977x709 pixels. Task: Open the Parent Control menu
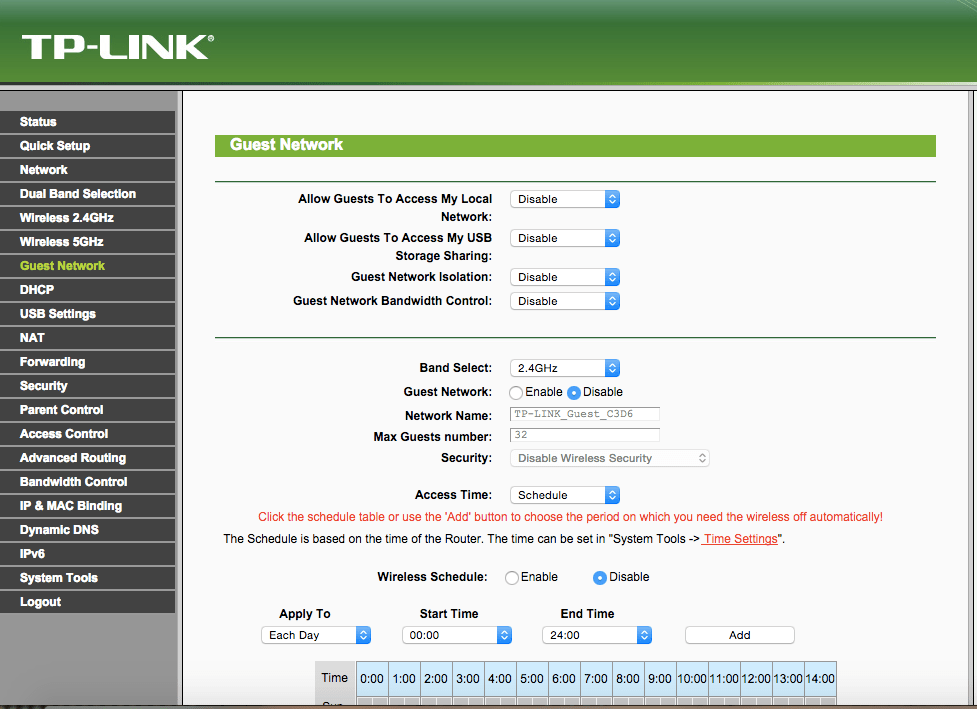pyautogui.click(x=62, y=410)
